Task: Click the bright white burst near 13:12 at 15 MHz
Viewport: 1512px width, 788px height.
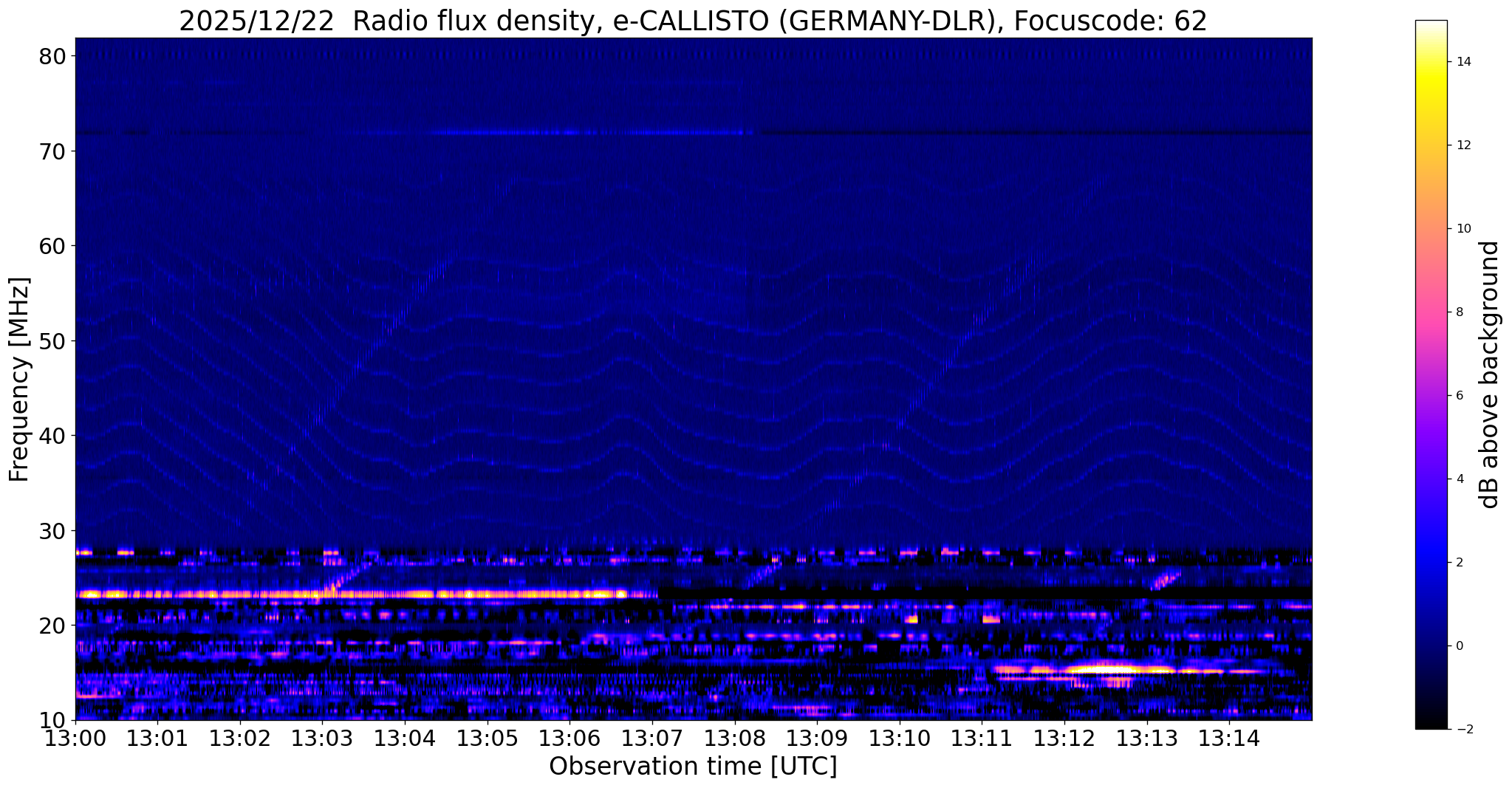Action: (1104, 670)
